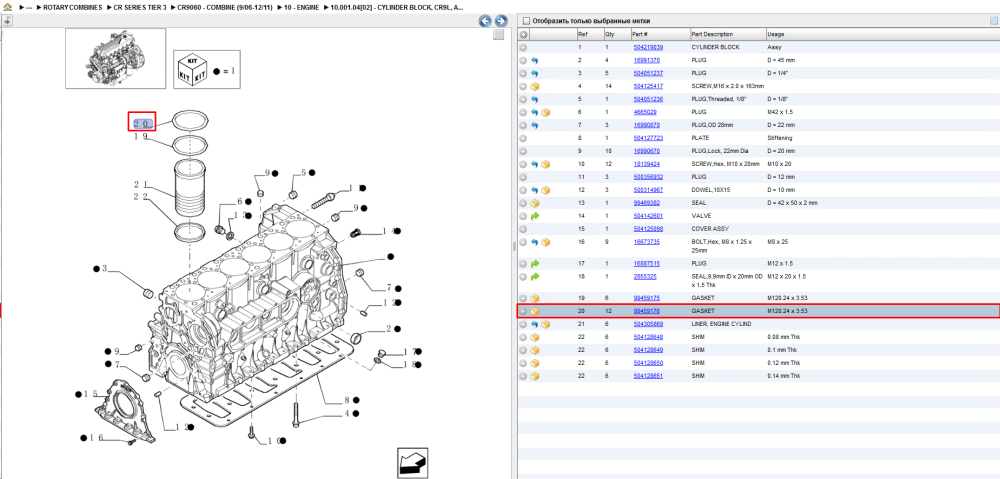Click blue arrow on LINER, ENGINE CYLIND row
Image resolution: width=1000 pixels, height=479 pixels.
(534, 325)
